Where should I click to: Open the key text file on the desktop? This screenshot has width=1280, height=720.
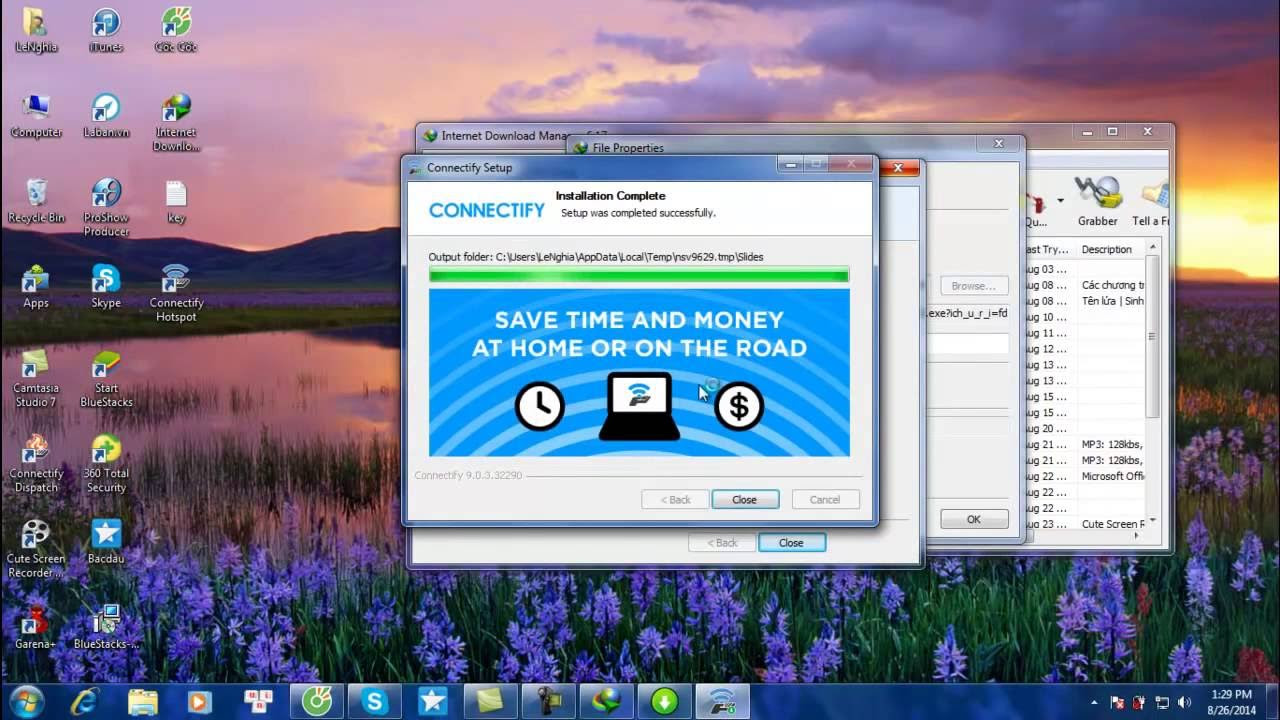176,201
